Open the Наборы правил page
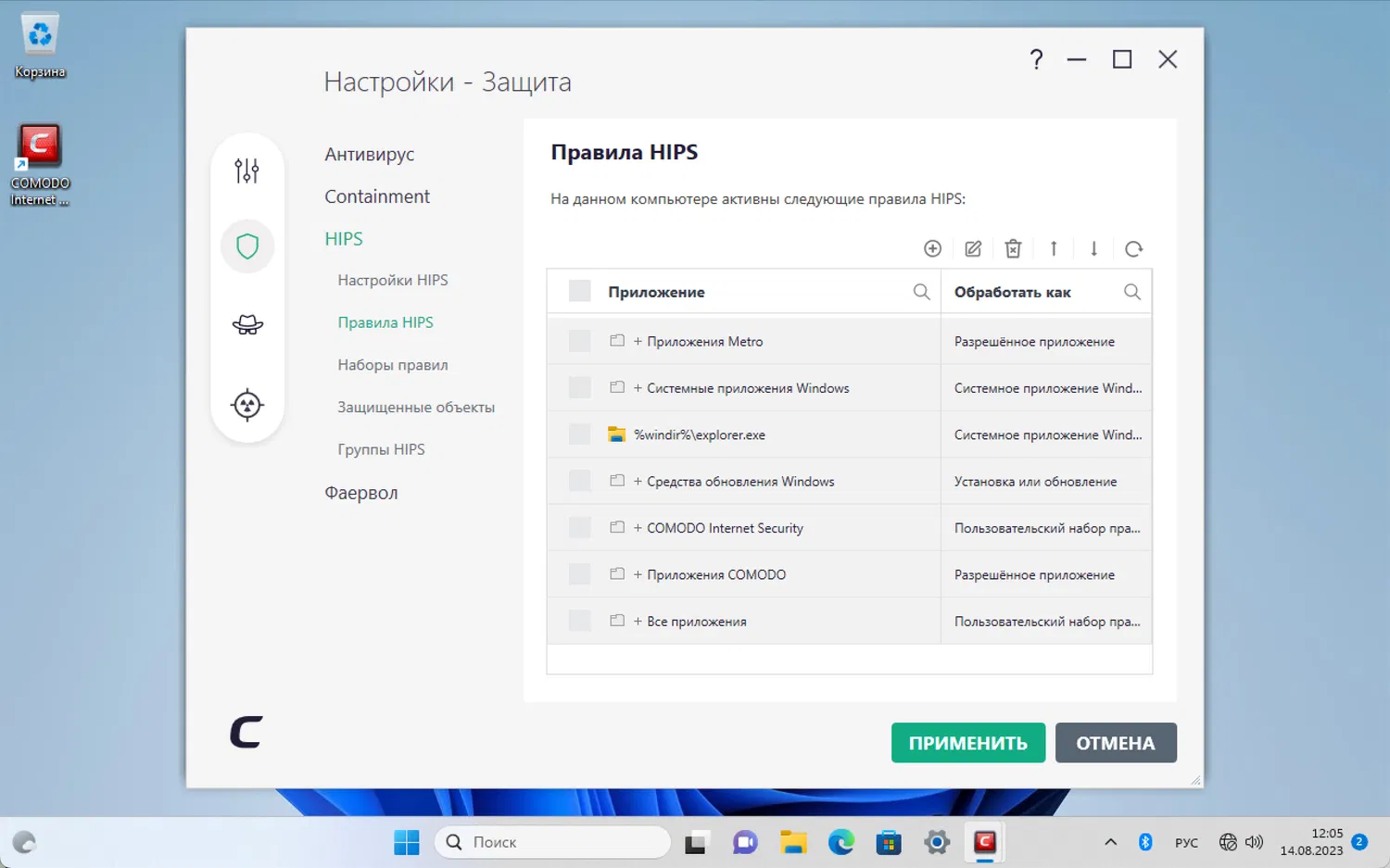 click(393, 365)
